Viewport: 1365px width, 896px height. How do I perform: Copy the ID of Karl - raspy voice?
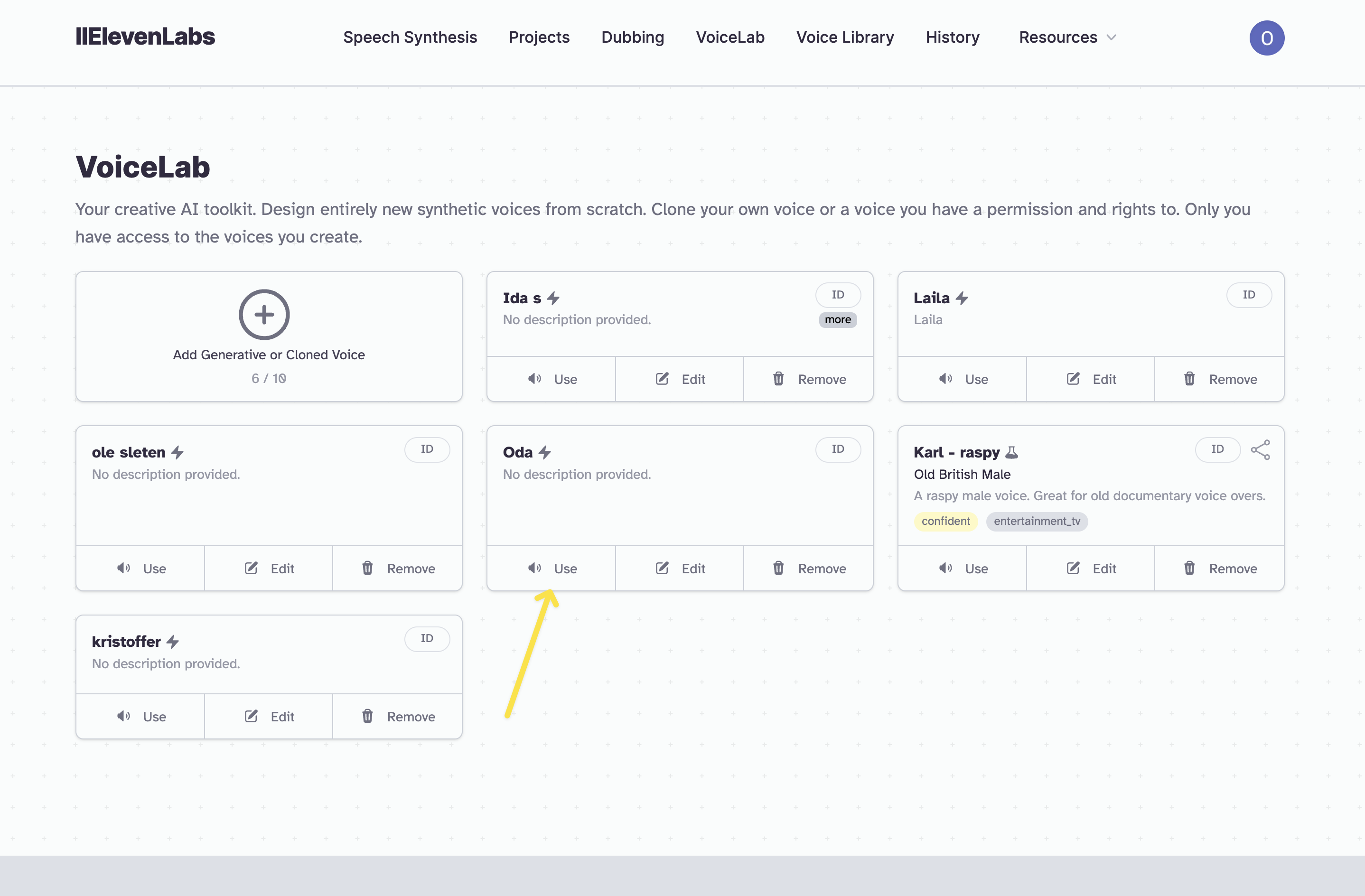click(1217, 449)
